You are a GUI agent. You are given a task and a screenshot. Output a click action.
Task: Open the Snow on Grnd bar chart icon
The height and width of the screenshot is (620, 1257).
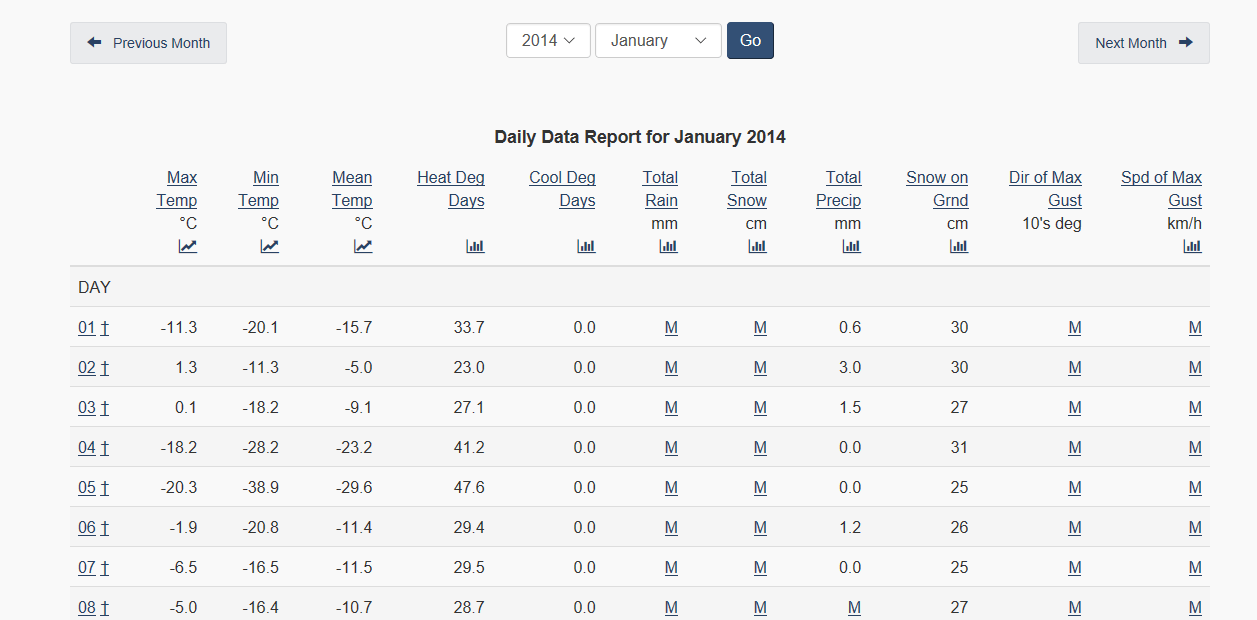pyautogui.click(x=959, y=246)
